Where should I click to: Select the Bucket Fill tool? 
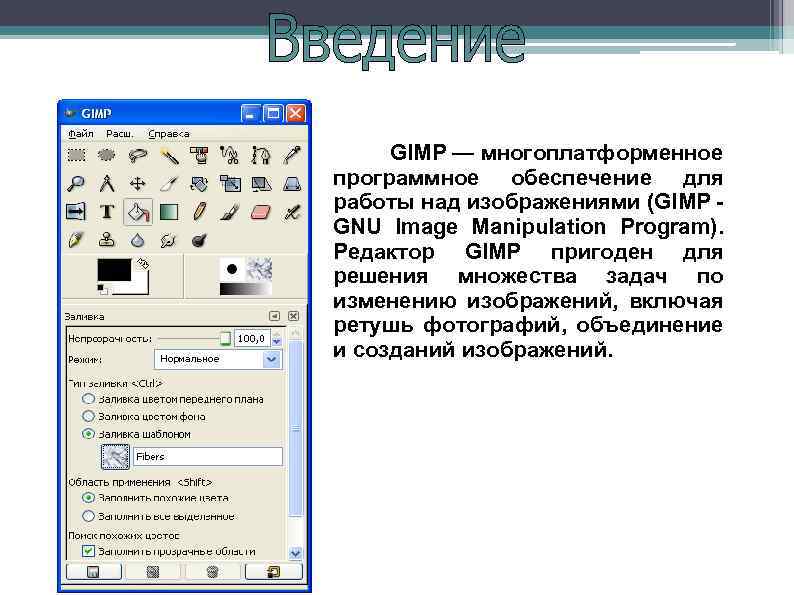[138, 212]
